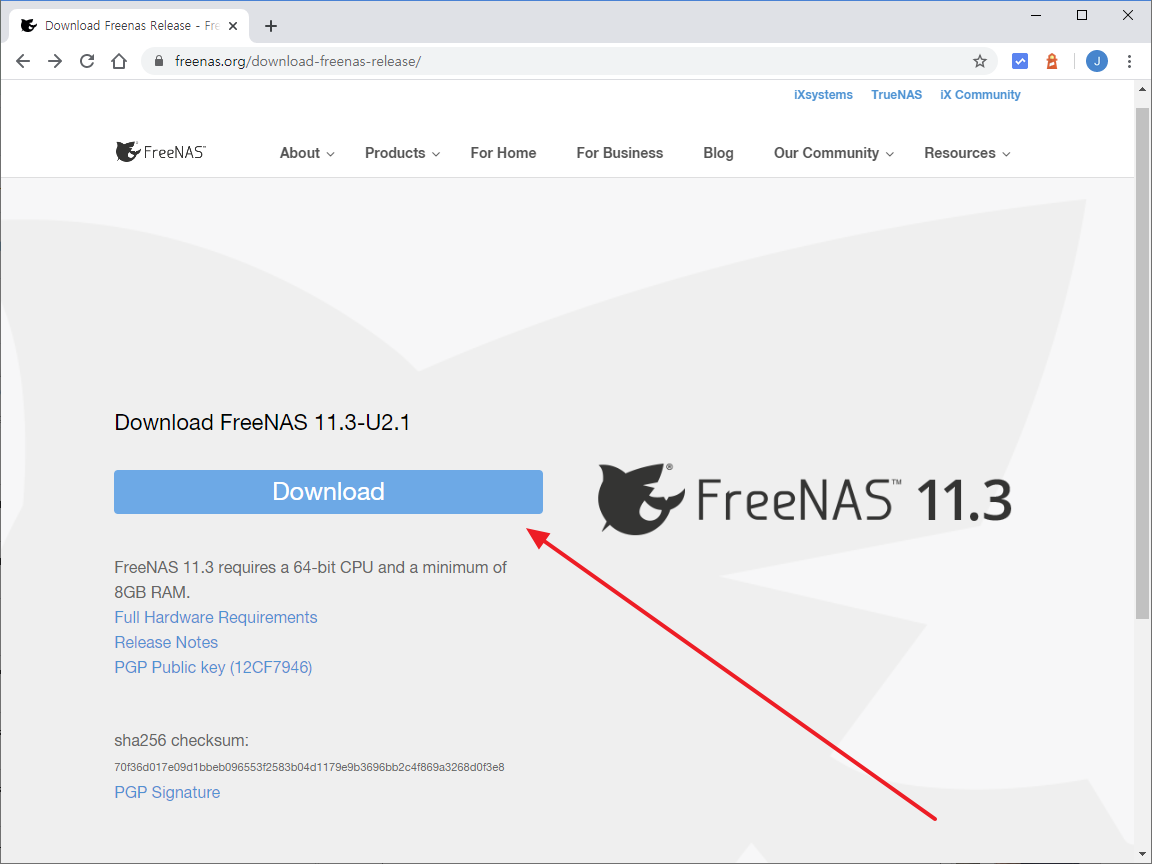
Task: Minimize the Chrome window
Action: [1036, 15]
